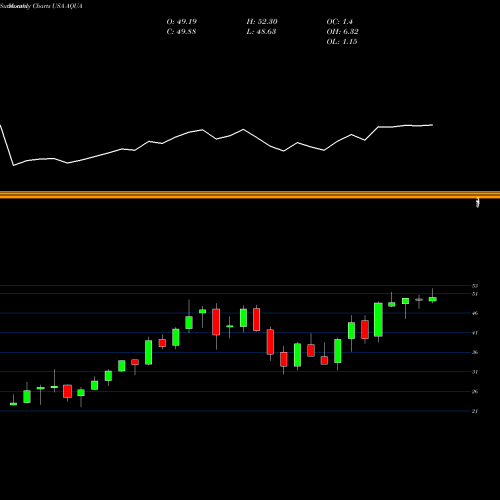Viewport: 500px width, 500px height.
Task: Click the OC: 1.4 reading
Action: 339,22
